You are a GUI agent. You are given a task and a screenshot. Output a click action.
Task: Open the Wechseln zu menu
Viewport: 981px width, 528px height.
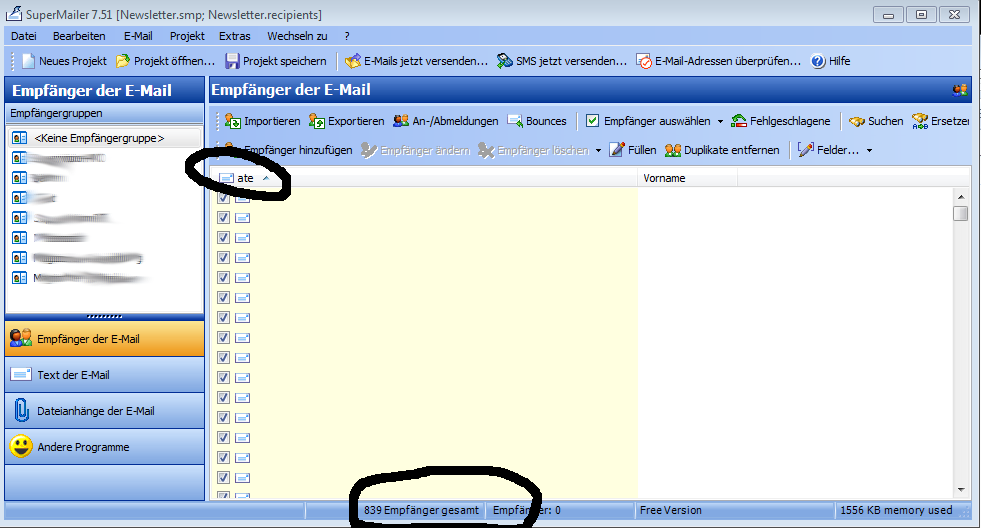click(x=297, y=36)
